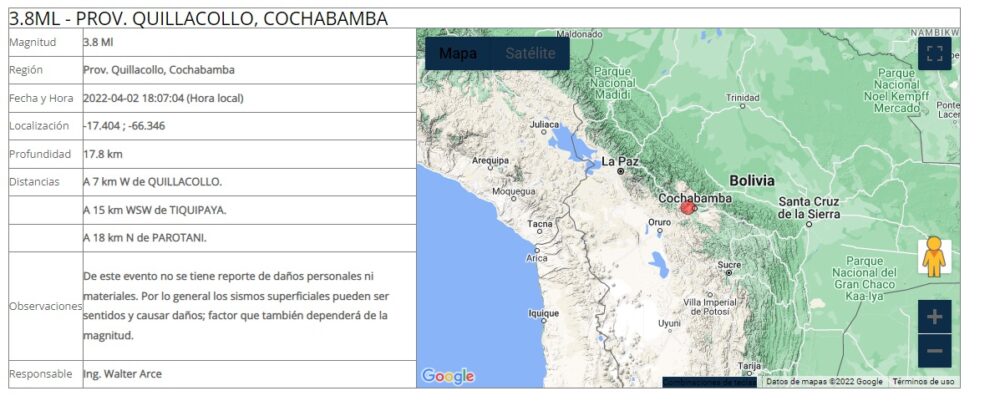The image size is (1000, 401).
Task: Click the Arequipa city label
Action: pos(491,159)
